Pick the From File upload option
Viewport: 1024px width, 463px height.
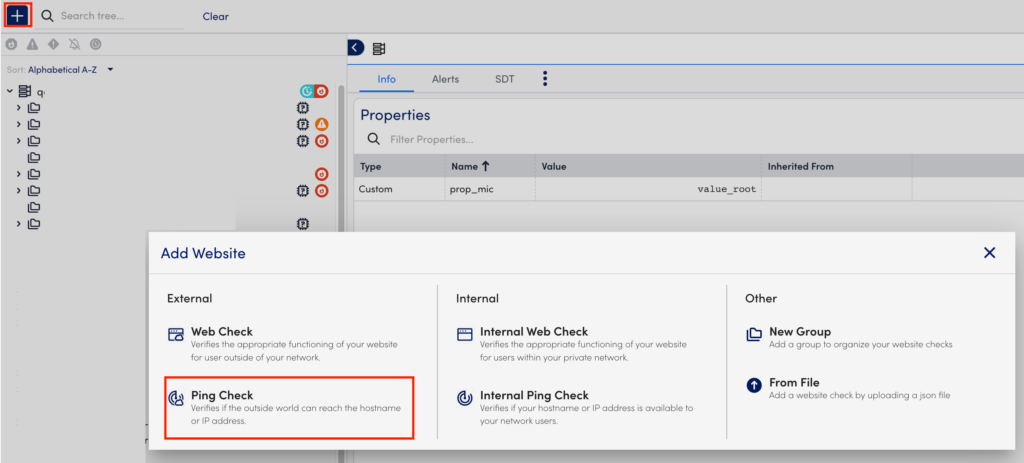(794, 383)
